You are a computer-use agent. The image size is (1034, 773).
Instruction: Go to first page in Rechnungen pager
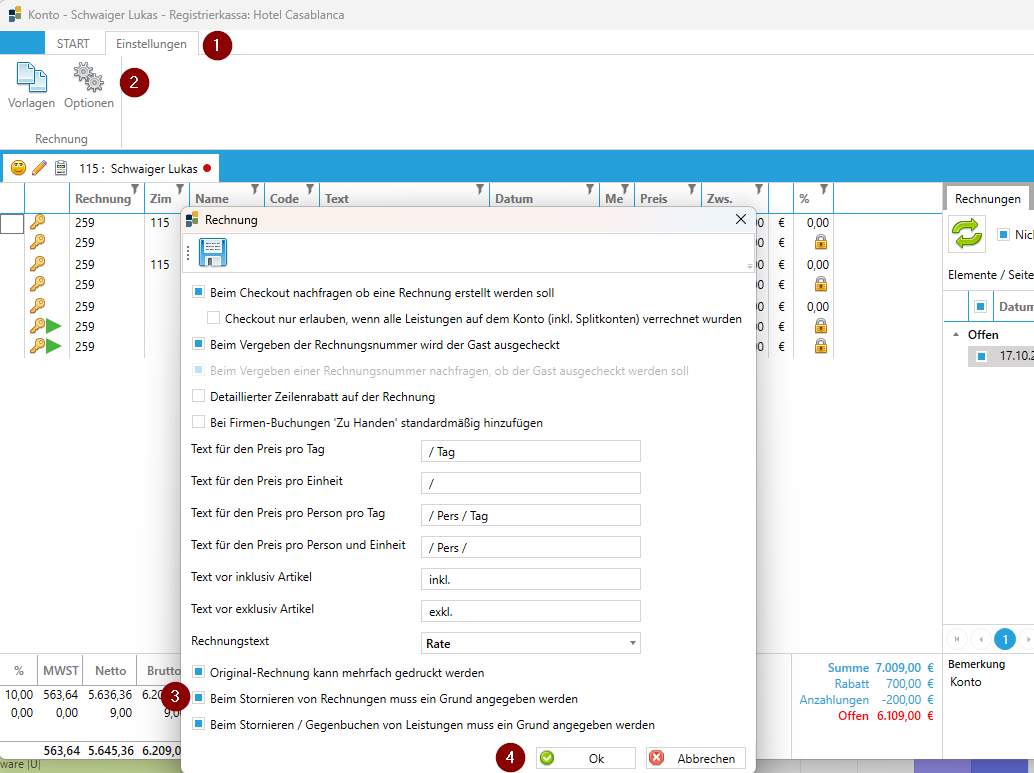957,639
